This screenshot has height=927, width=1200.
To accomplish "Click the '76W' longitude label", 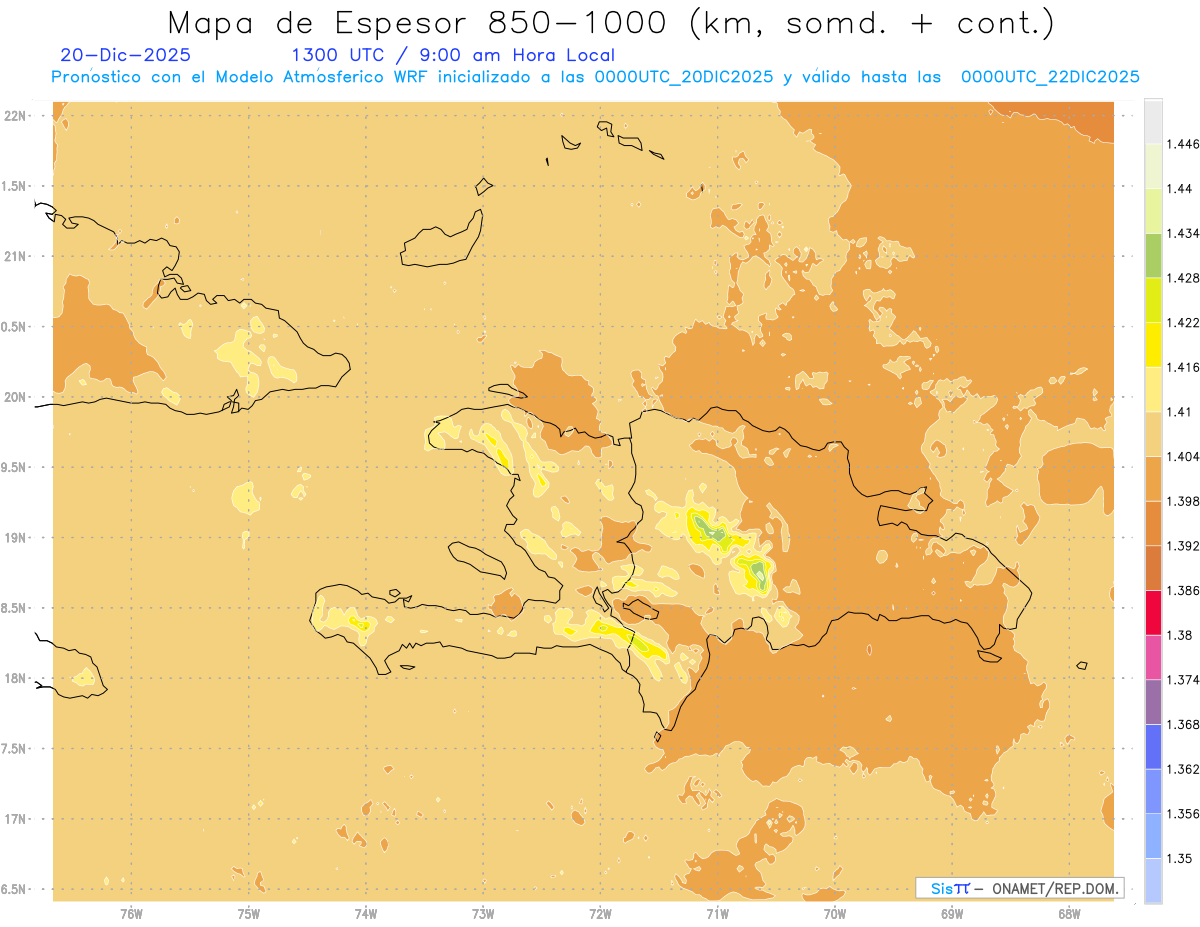I will pos(131,913).
